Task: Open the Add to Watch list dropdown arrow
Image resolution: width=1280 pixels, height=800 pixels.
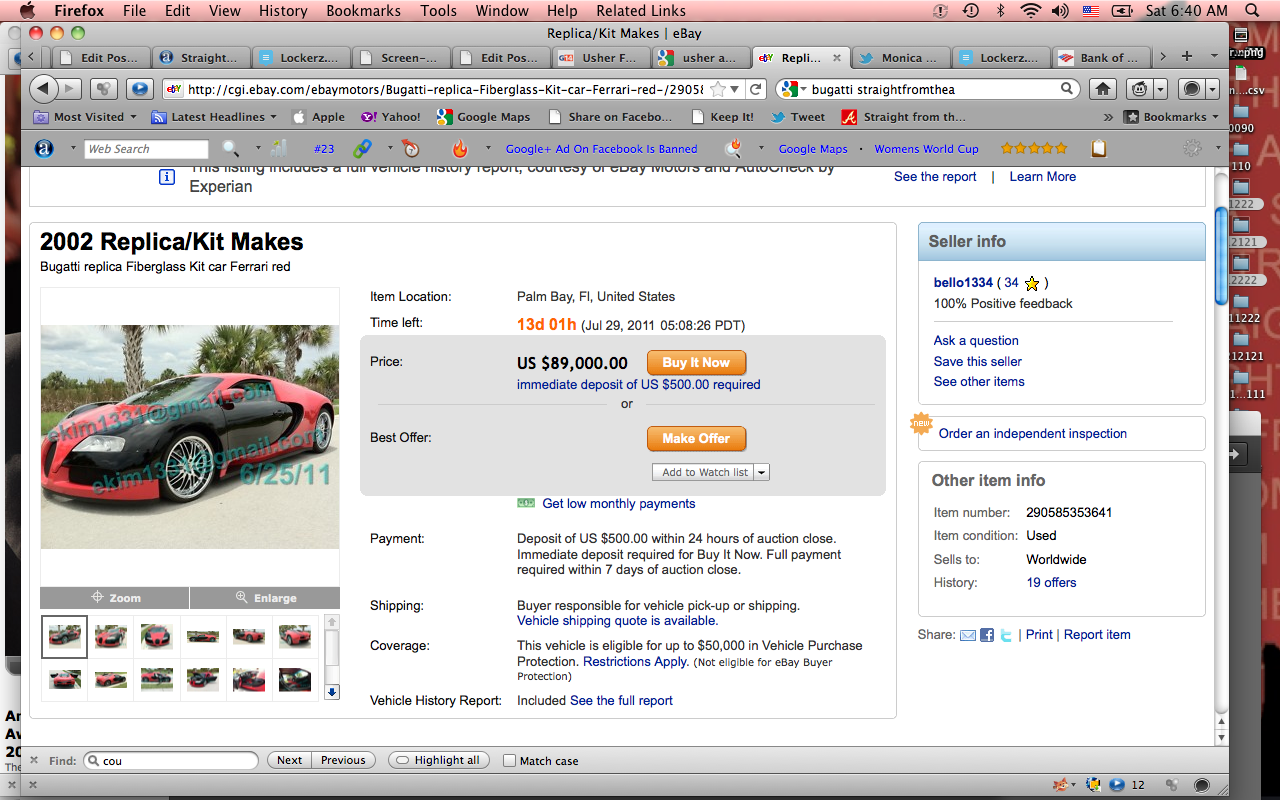Action: click(761, 472)
